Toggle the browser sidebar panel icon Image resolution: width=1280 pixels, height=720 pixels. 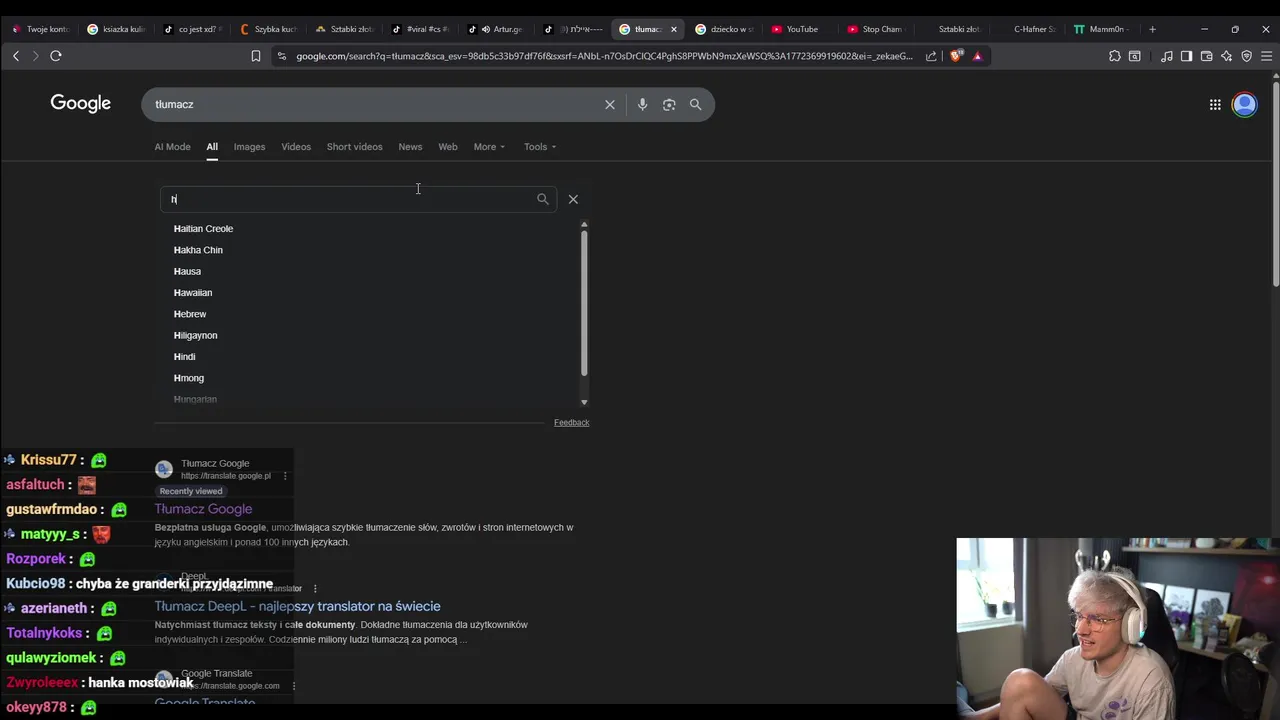1186,56
